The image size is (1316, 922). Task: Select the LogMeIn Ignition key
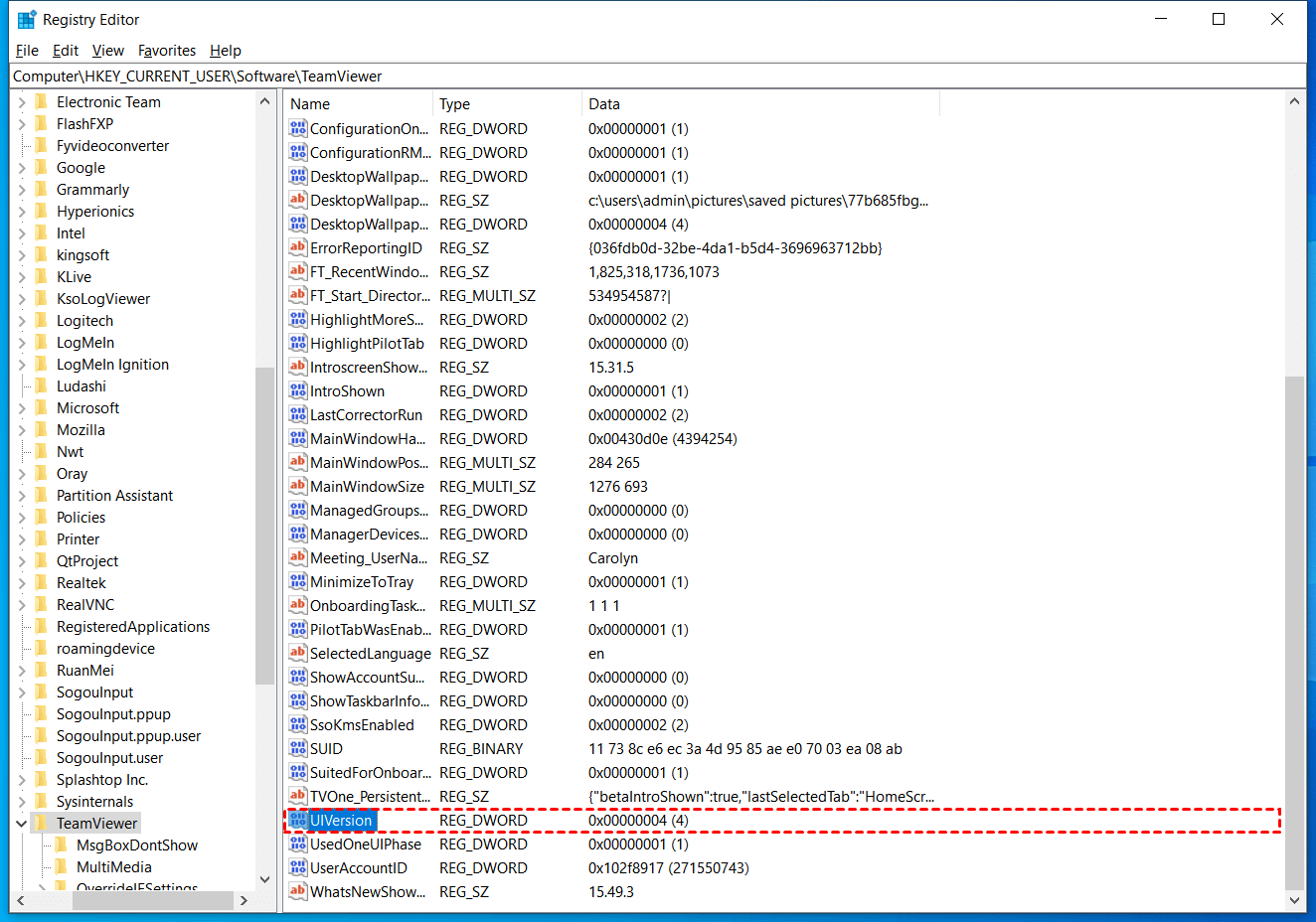[x=112, y=365]
